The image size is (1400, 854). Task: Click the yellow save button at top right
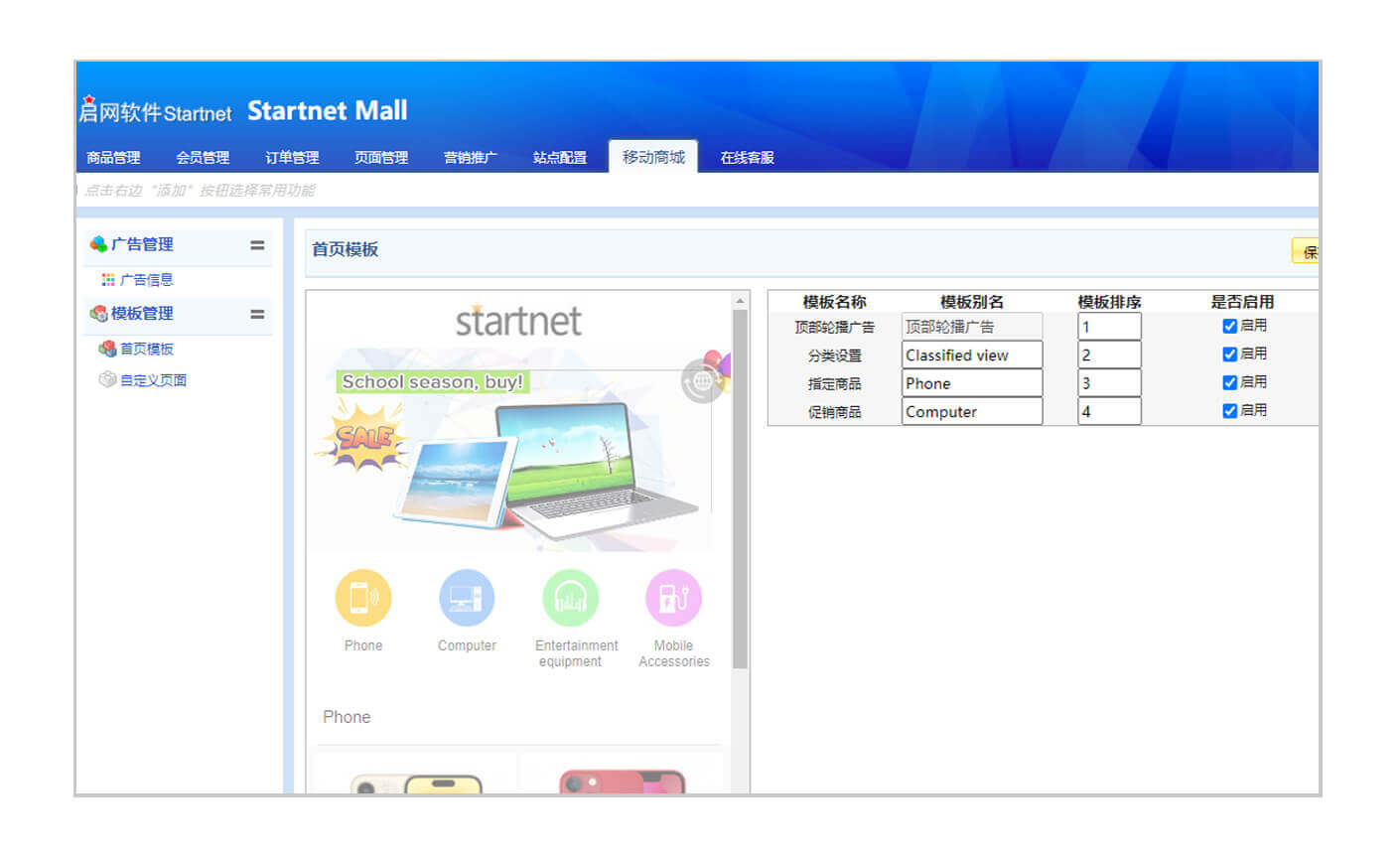(1308, 252)
